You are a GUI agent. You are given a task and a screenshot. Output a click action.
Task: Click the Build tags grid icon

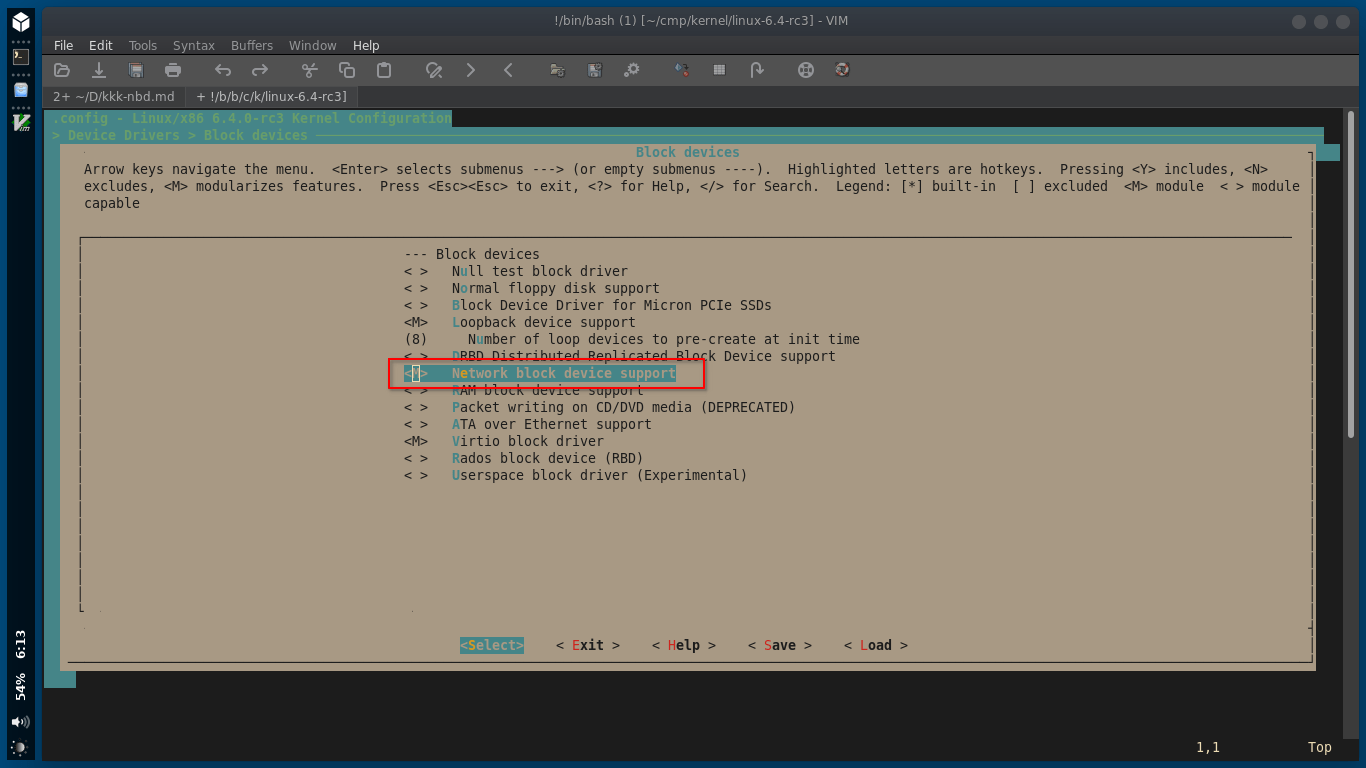click(x=719, y=70)
